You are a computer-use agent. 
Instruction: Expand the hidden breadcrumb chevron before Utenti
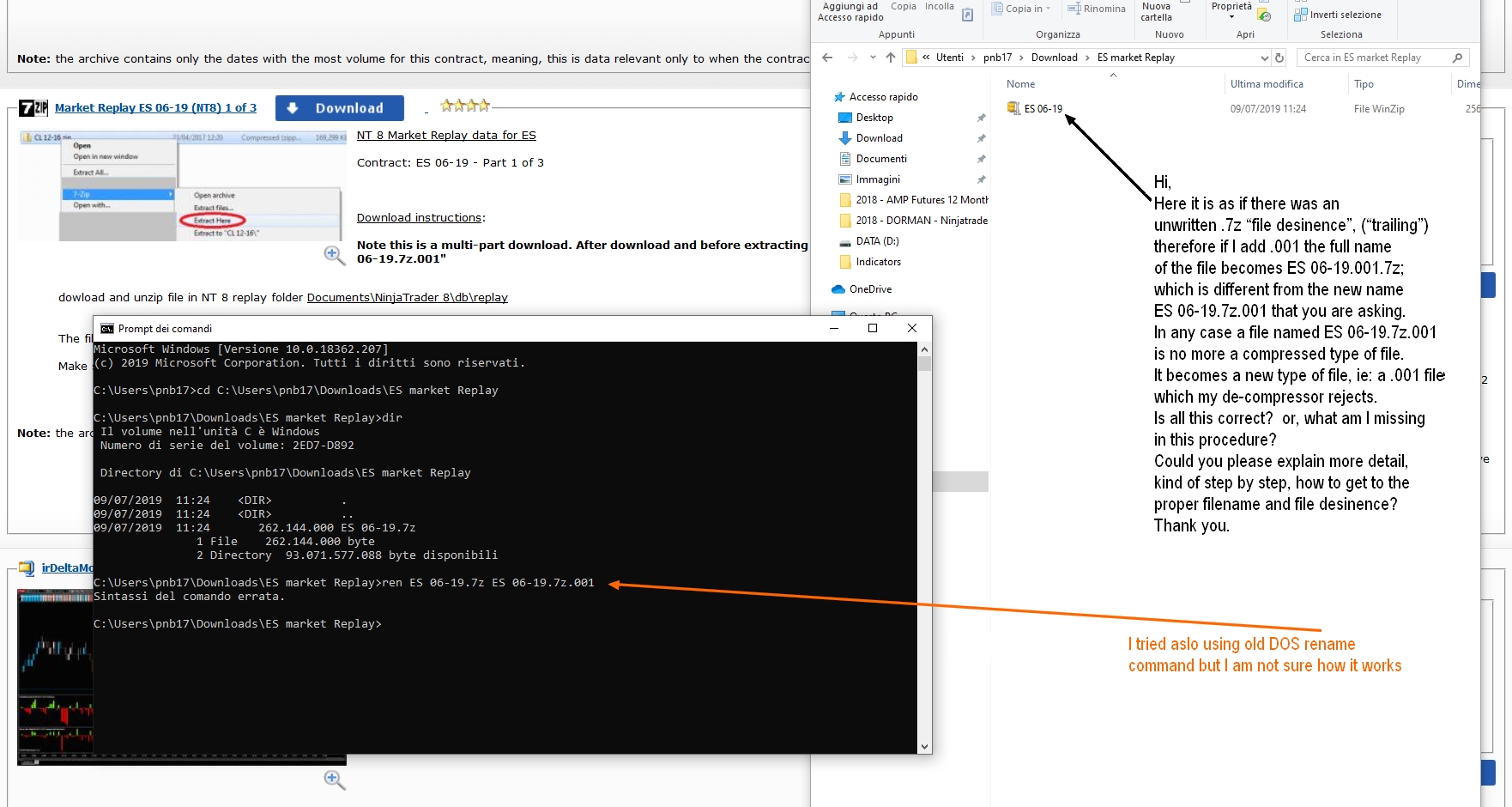(x=926, y=58)
